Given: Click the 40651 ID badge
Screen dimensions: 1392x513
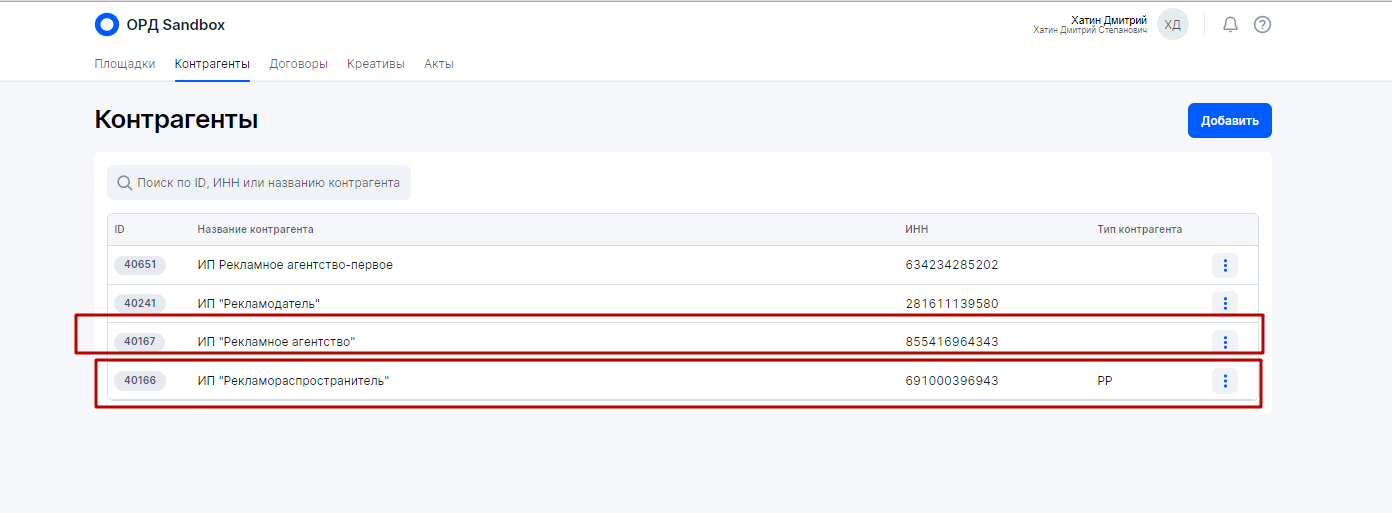Looking at the screenshot, I should 139,266.
